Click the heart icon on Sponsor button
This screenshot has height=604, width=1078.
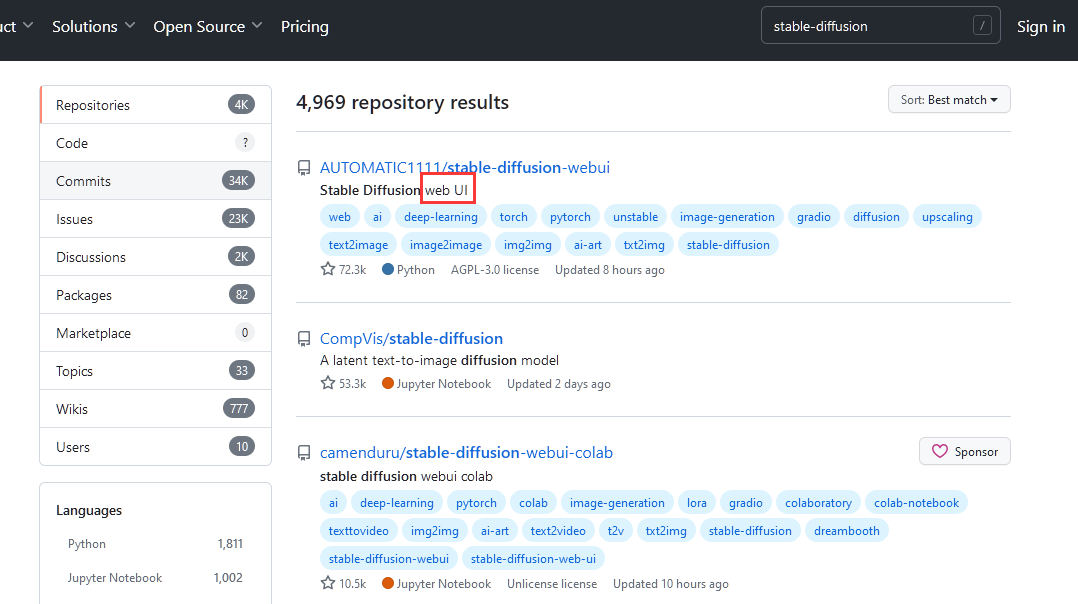pos(940,451)
